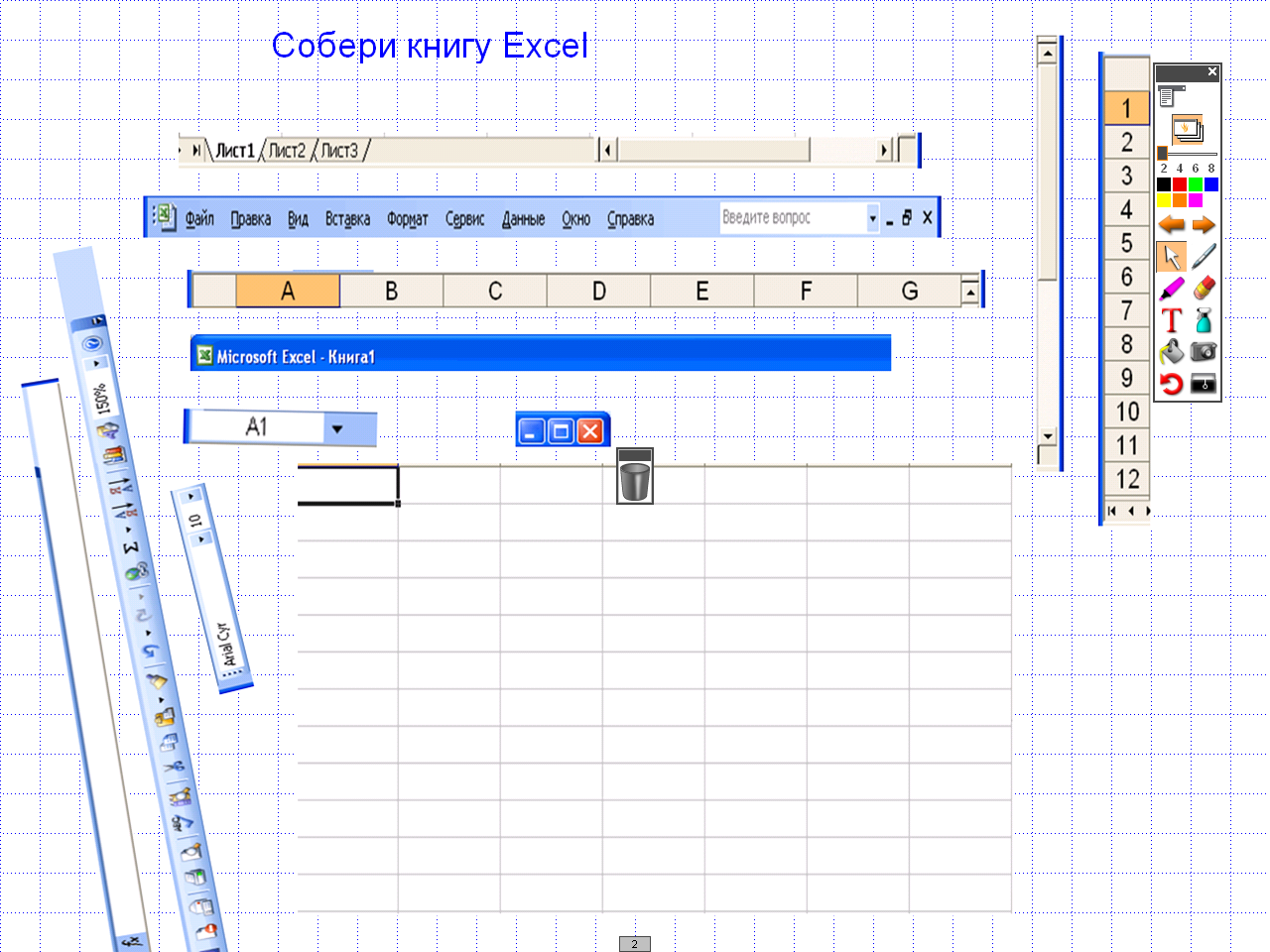Open the Данные menu
The height and width of the screenshot is (952, 1270).
[x=523, y=218]
